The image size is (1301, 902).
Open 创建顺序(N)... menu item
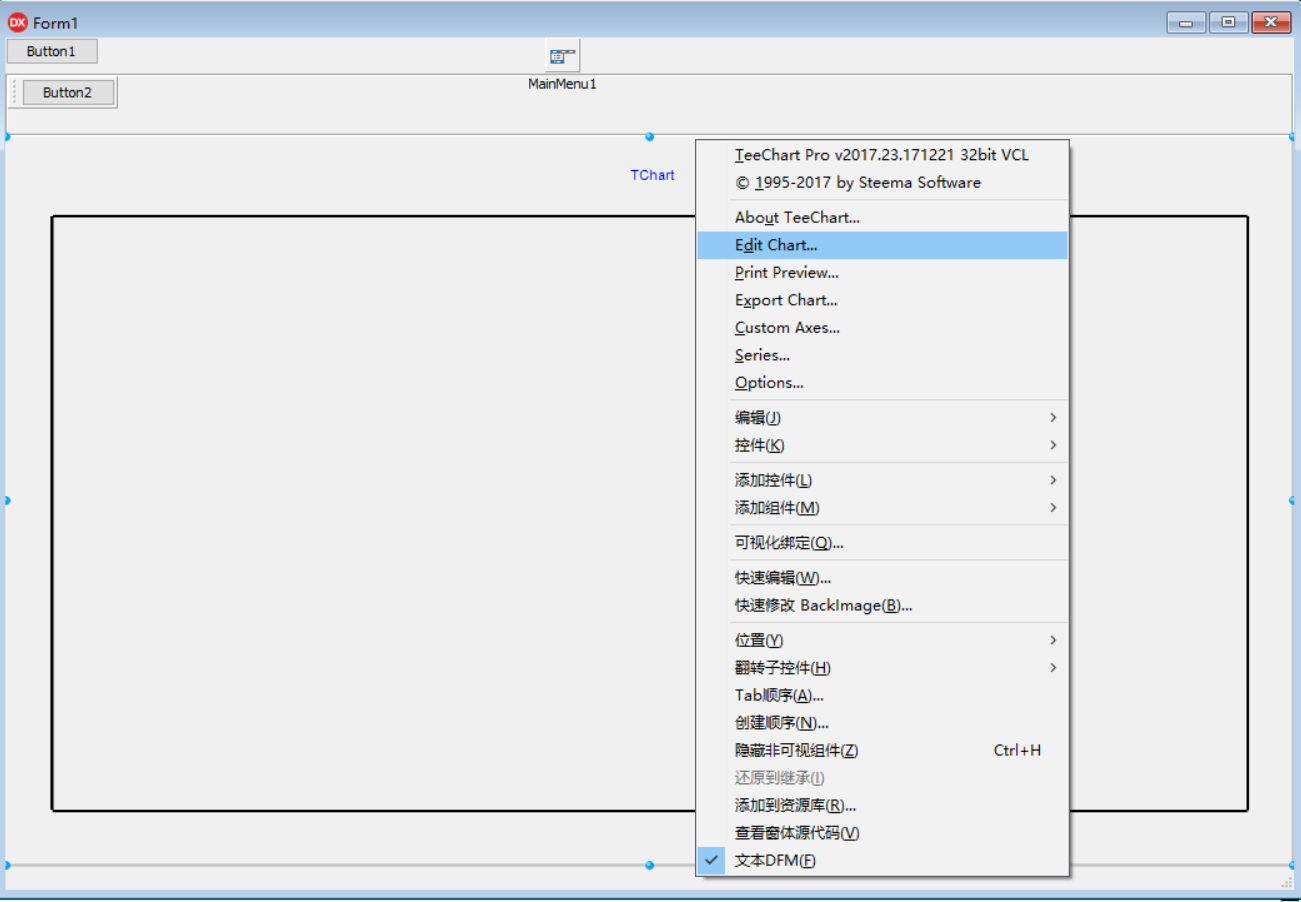[x=882, y=723]
